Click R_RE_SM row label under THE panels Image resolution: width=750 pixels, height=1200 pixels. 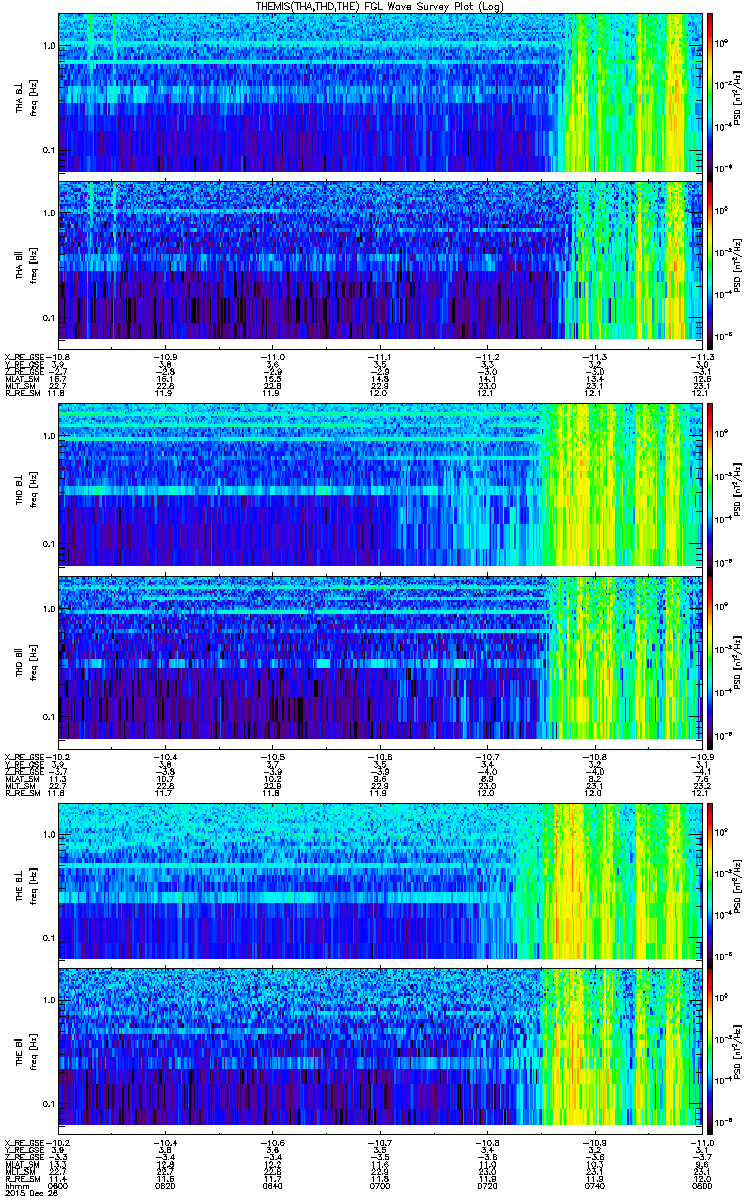tap(22, 1178)
